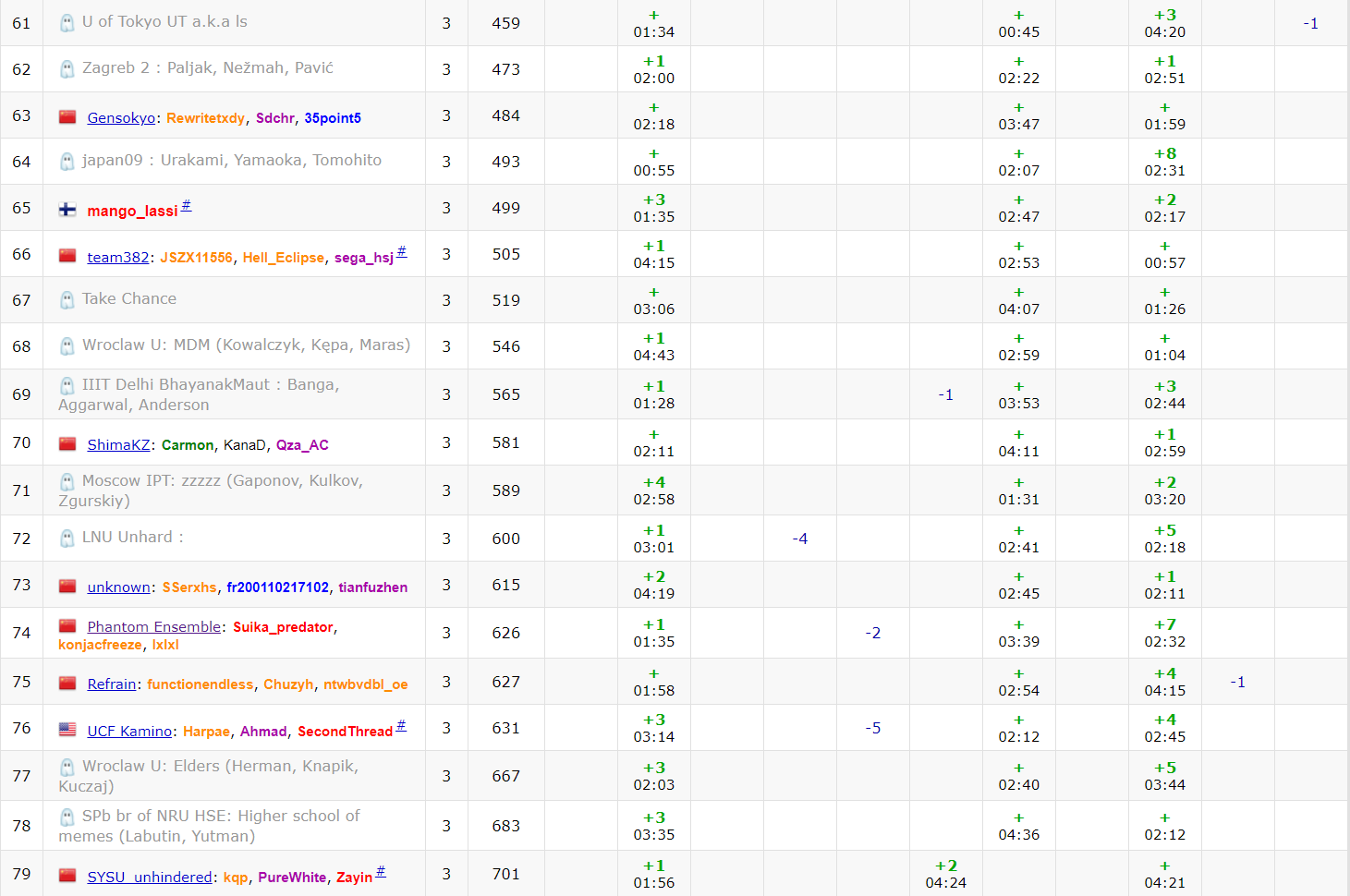This screenshot has width=1350, height=896.
Task: Click the Finland flag next to mango_lassi
Action: (67, 210)
